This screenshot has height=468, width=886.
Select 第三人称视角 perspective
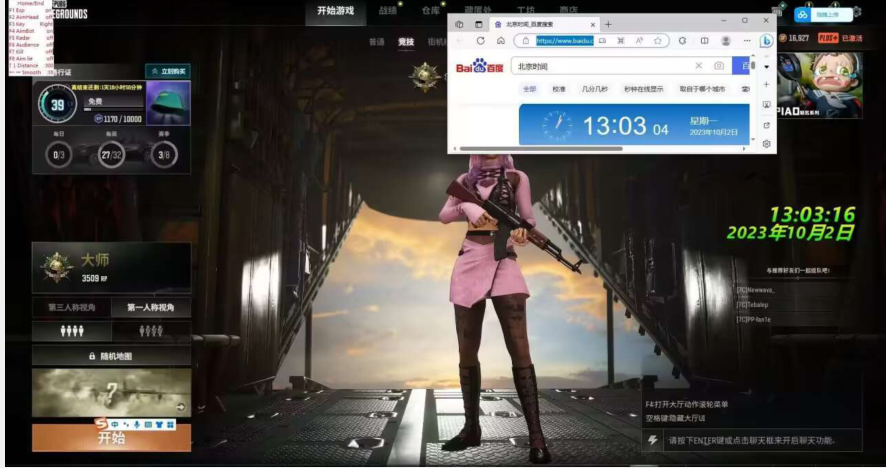72,307
